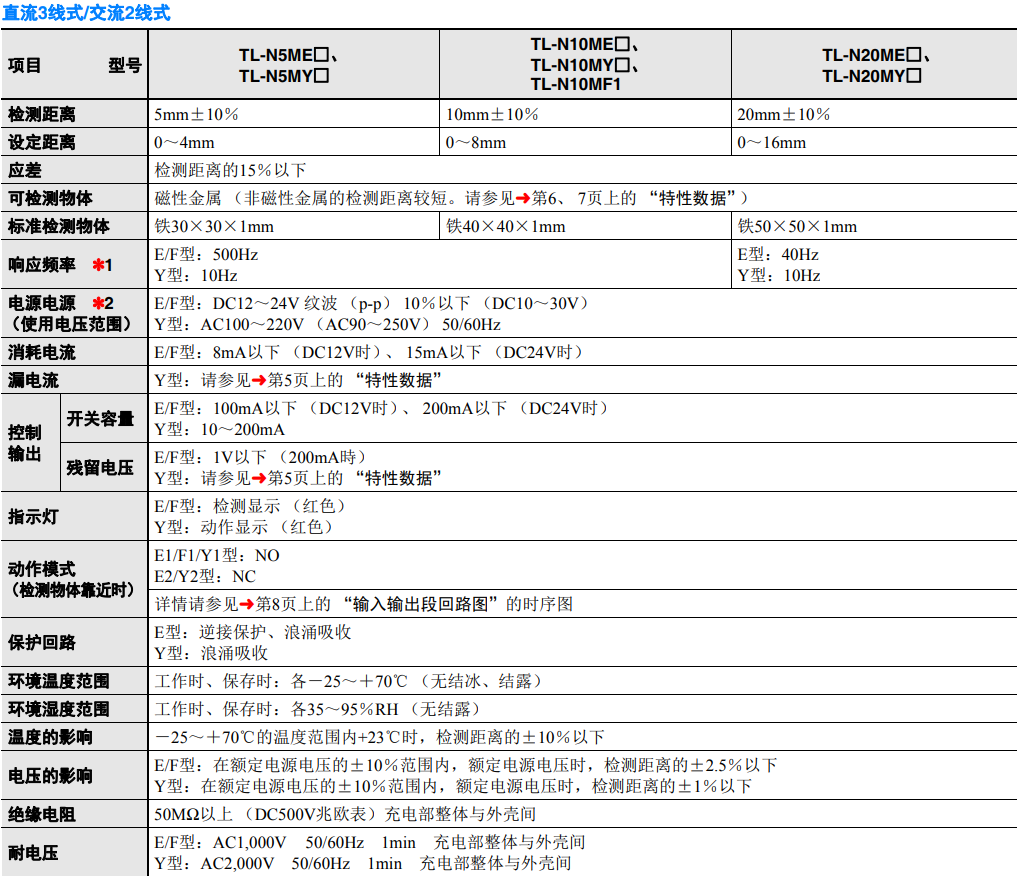Click the 应差 row label
1017x876 pixels.
click(25, 171)
